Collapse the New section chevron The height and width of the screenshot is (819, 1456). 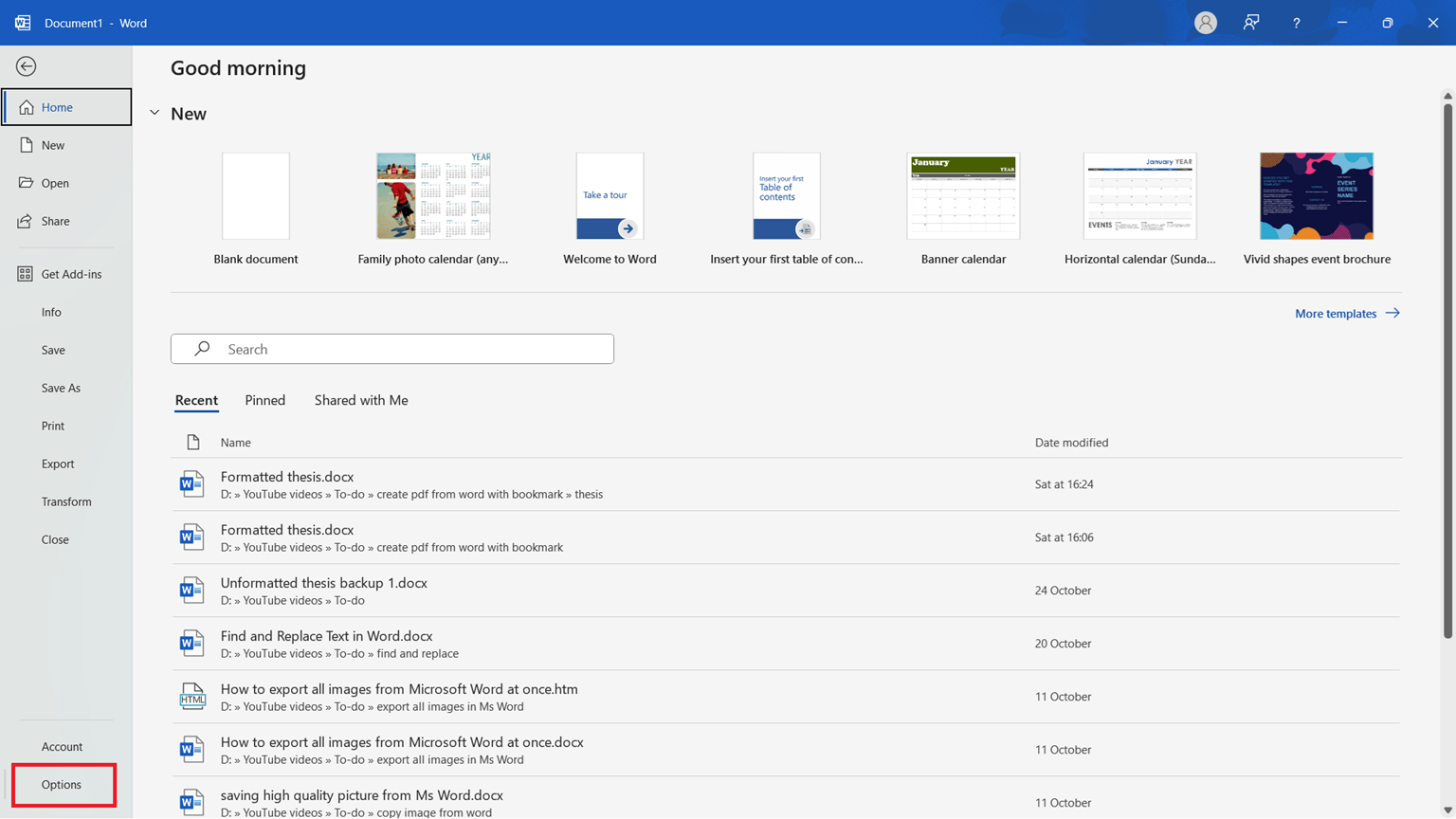coord(155,114)
